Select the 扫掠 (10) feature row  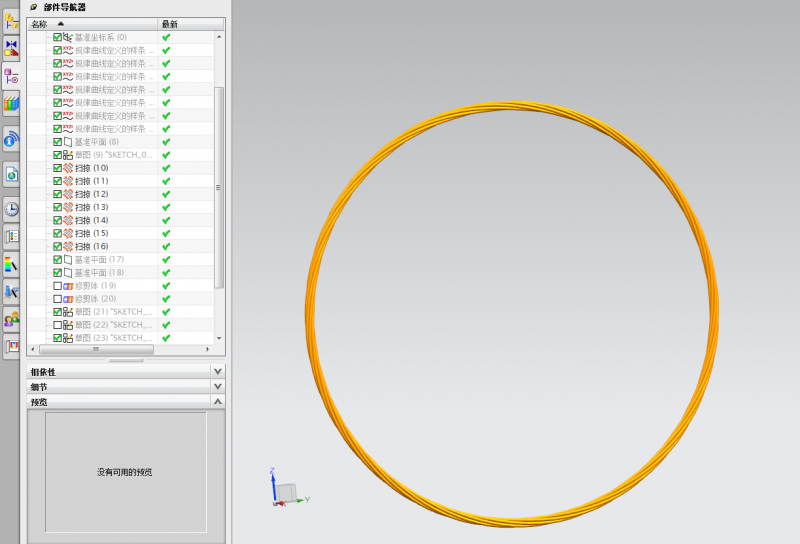pyautogui.click(x=120, y=168)
